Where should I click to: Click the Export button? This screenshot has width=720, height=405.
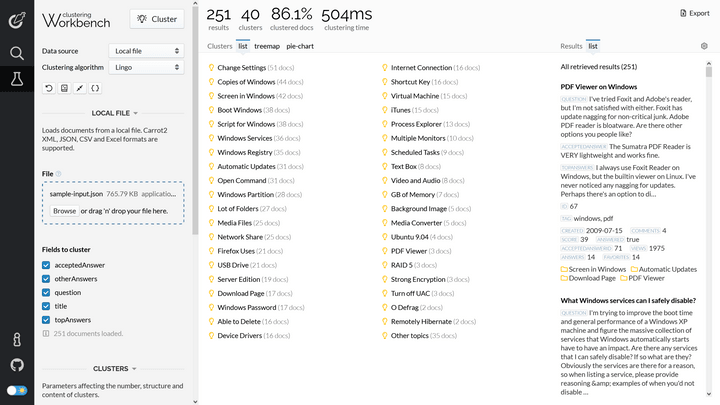point(695,13)
